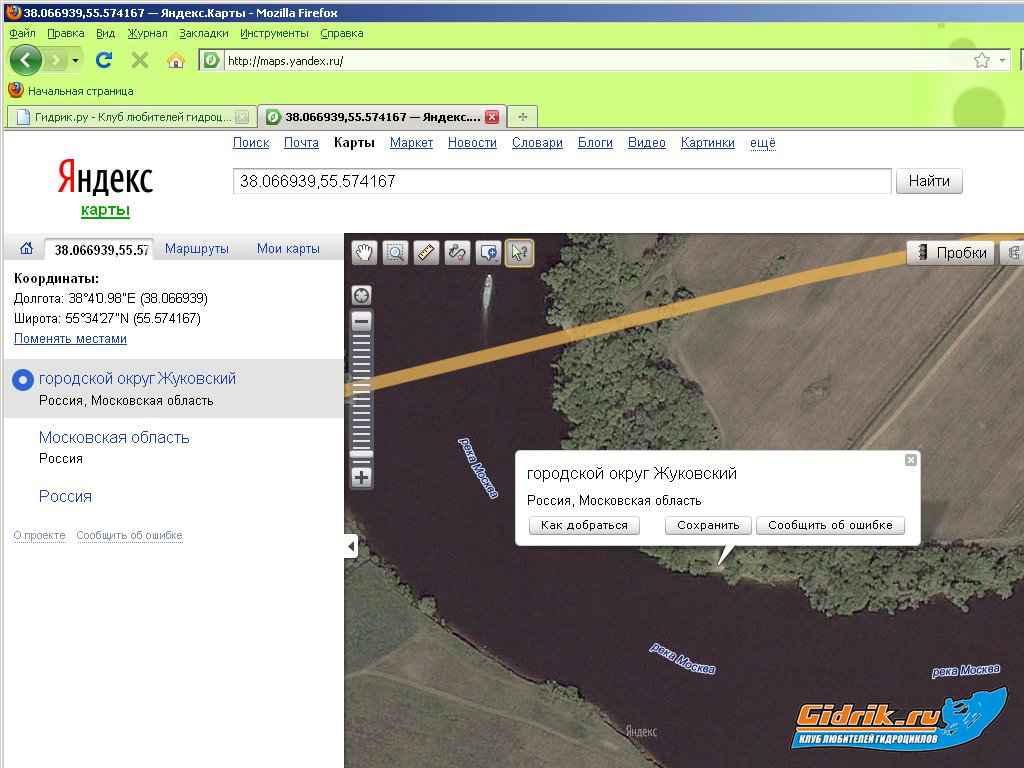1024x768 pixels.
Task: Collapse the left sidebar panel arrow
Action: coord(350,546)
